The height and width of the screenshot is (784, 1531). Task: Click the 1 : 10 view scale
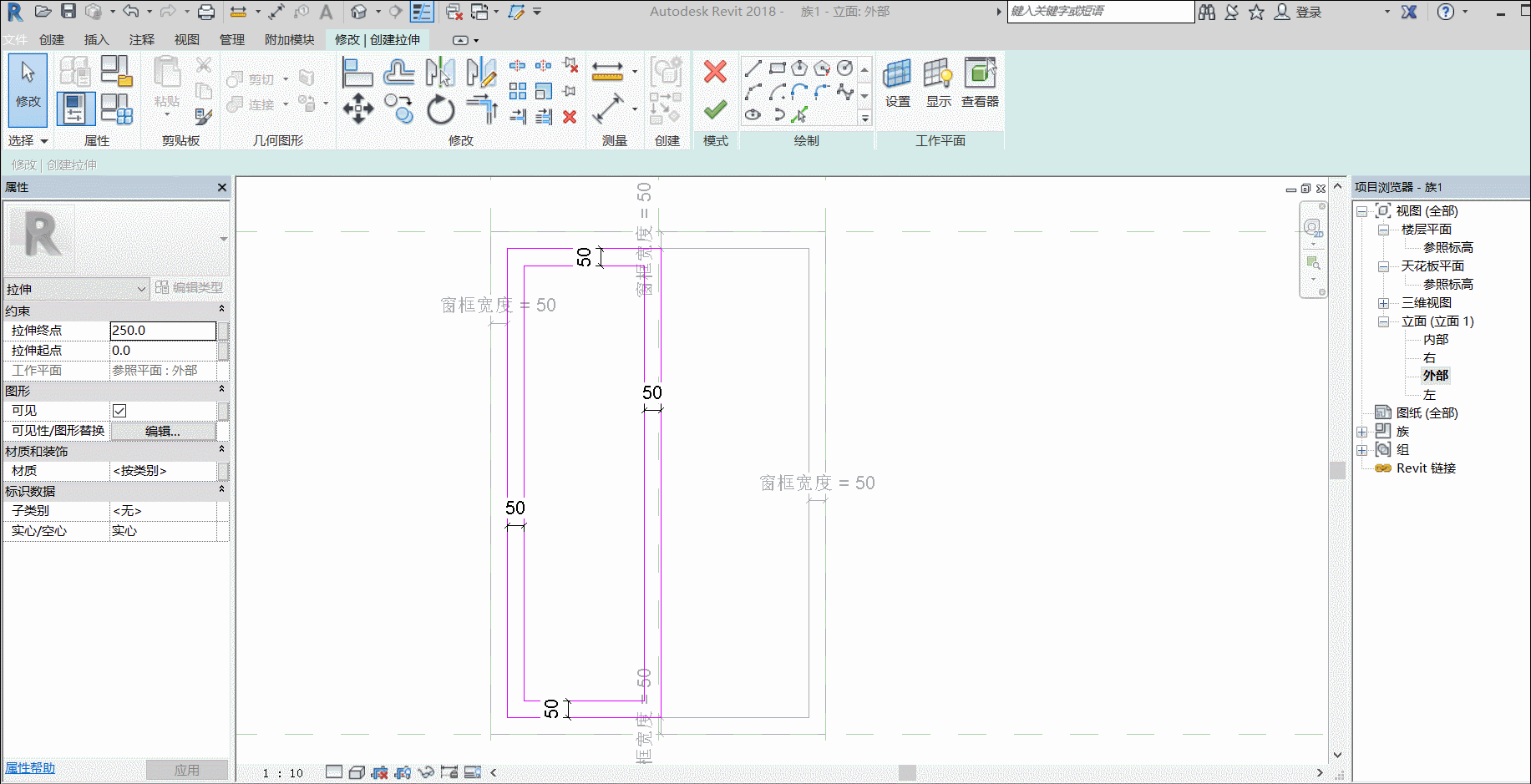pyautogui.click(x=283, y=773)
